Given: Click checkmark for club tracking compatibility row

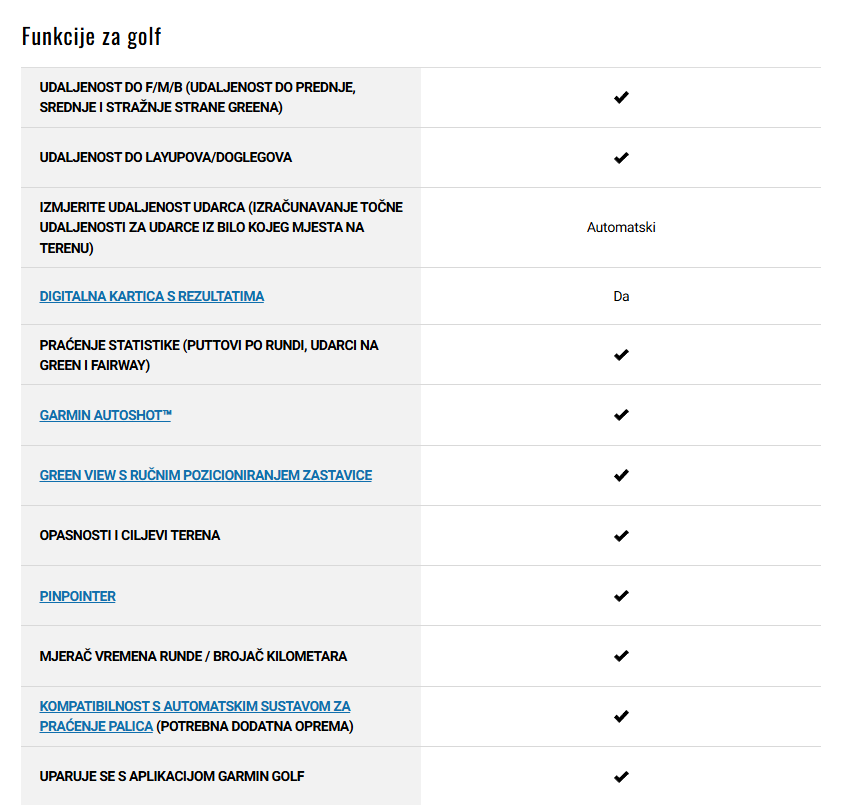Looking at the screenshot, I should tap(621, 716).
